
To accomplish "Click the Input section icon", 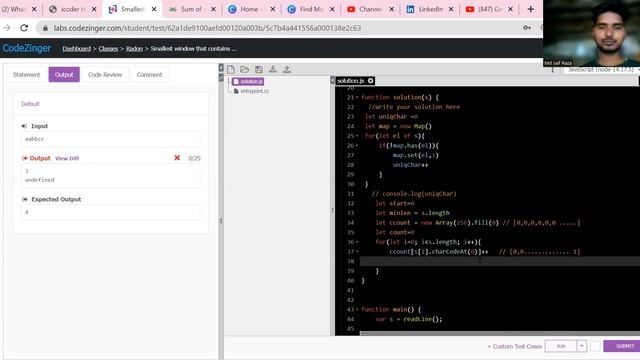I will [x=24, y=126].
